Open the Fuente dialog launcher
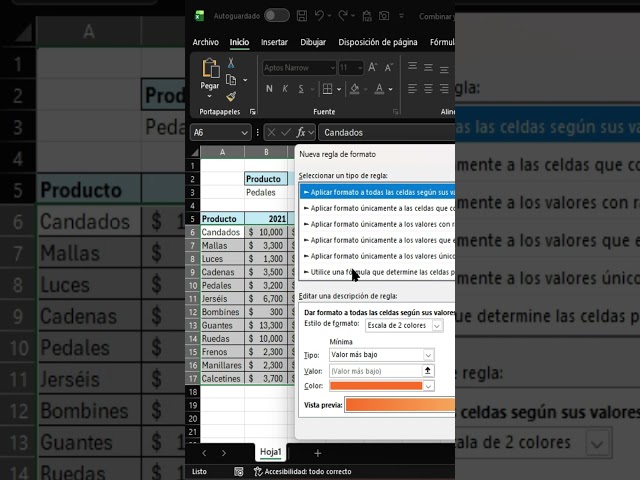Screen dimensions: 640x480 point(395,112)
